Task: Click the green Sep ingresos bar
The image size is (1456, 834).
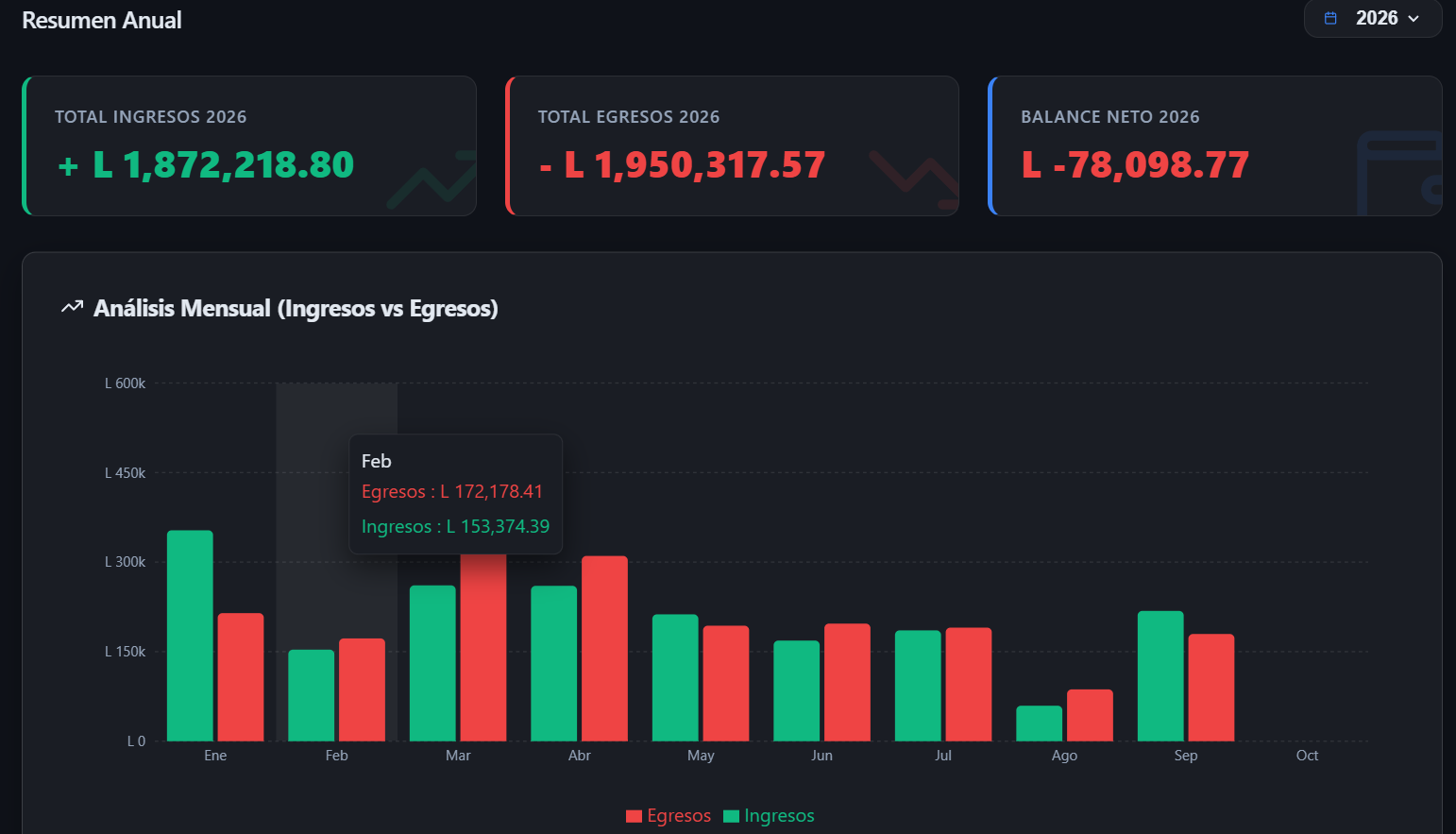Action: (1160, 676)
